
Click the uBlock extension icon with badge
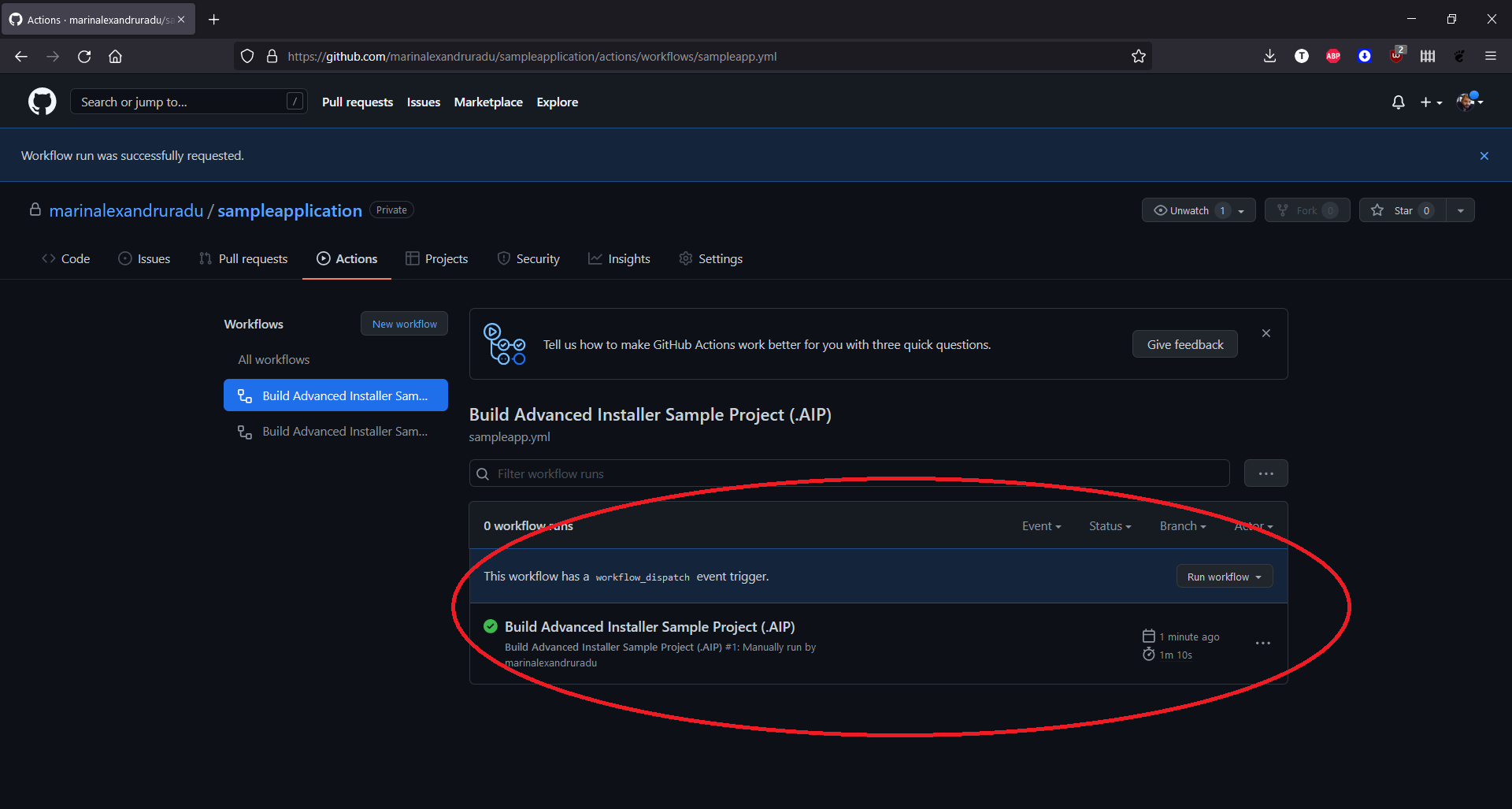(x=1396, y=55)
